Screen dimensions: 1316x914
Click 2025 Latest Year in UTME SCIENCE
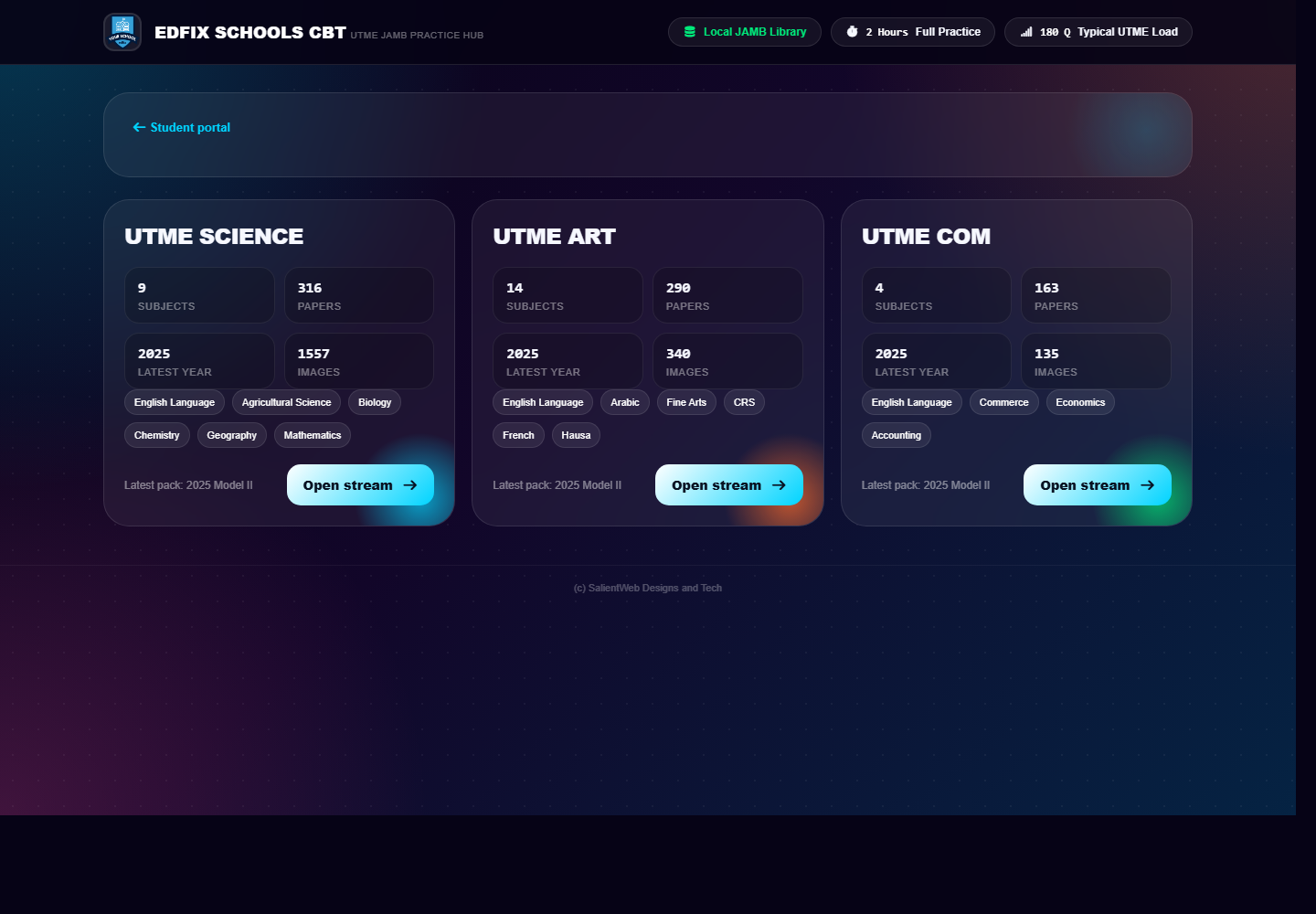[199, 361]
